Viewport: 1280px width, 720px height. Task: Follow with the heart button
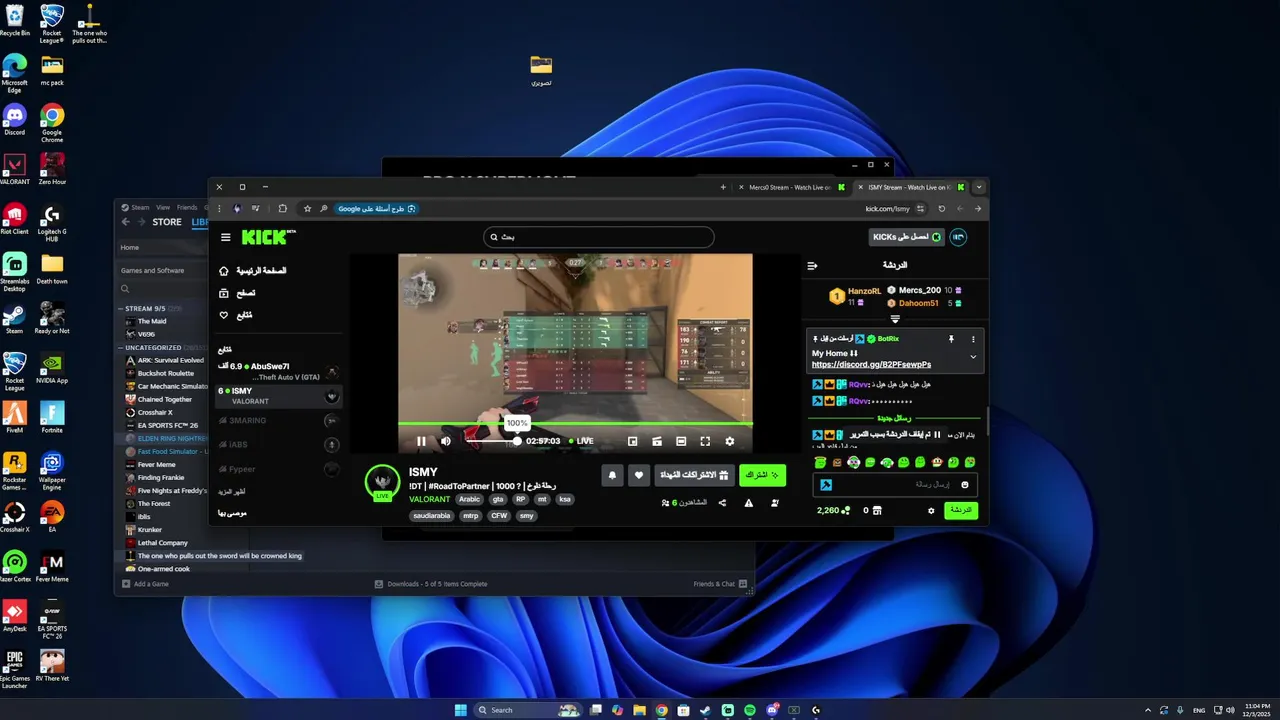pyautogui.click(x=639, y=475)
